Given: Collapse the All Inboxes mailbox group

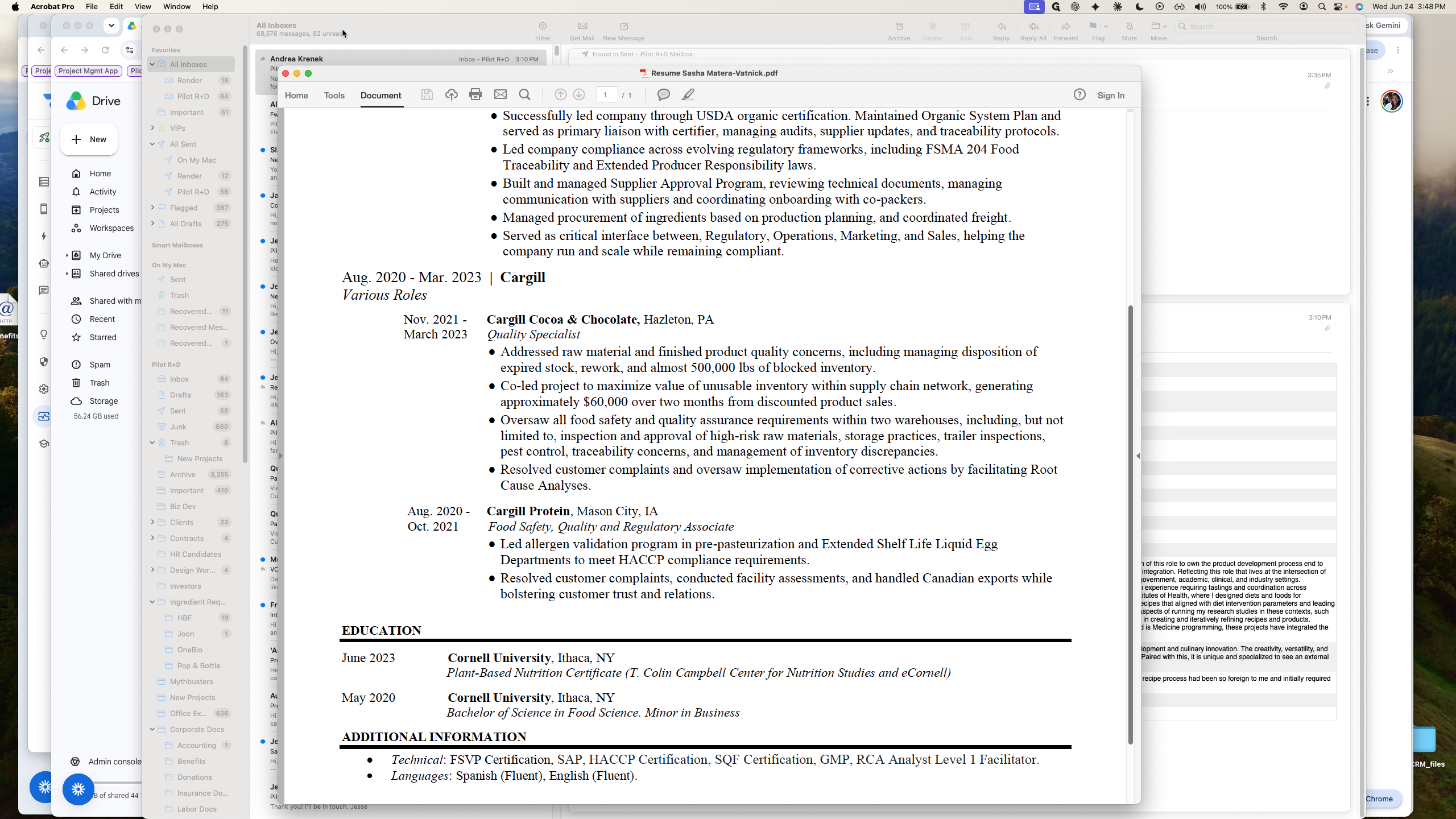Looking at the screenshot, I should click(152, 64).
